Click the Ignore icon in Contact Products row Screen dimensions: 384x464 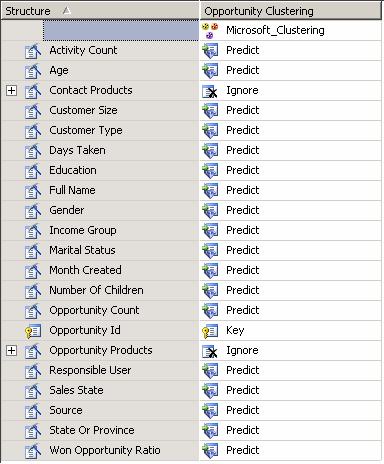click(x=210, y=91)
